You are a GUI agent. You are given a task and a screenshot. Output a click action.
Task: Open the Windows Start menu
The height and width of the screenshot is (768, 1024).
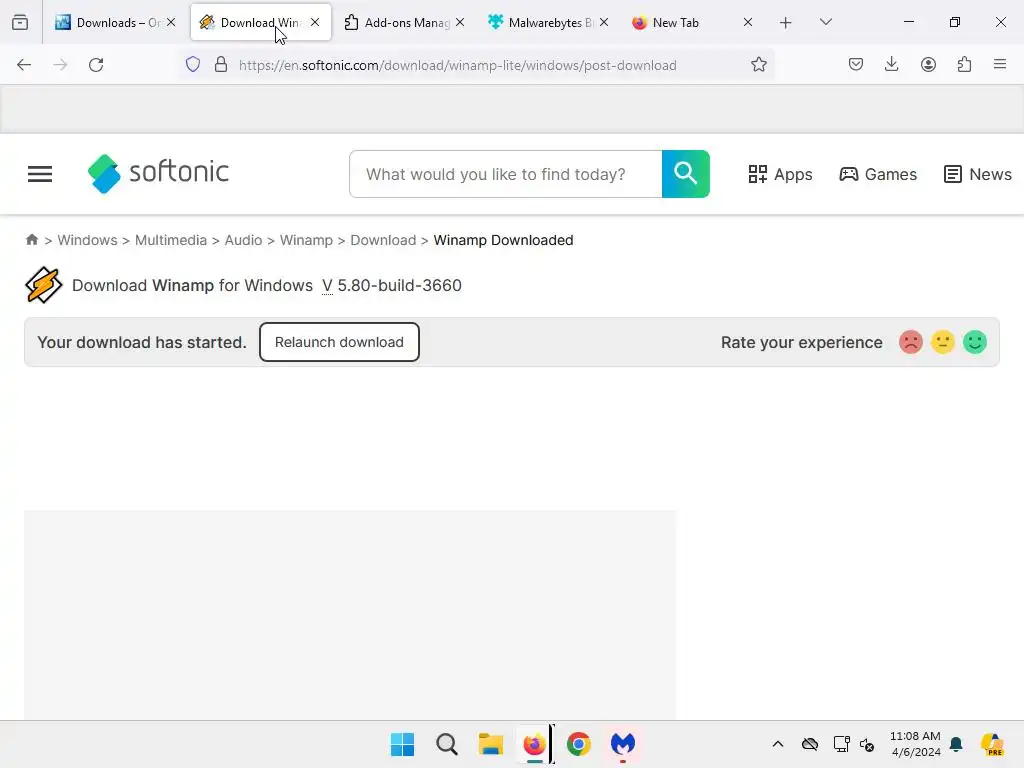[402, 744]
